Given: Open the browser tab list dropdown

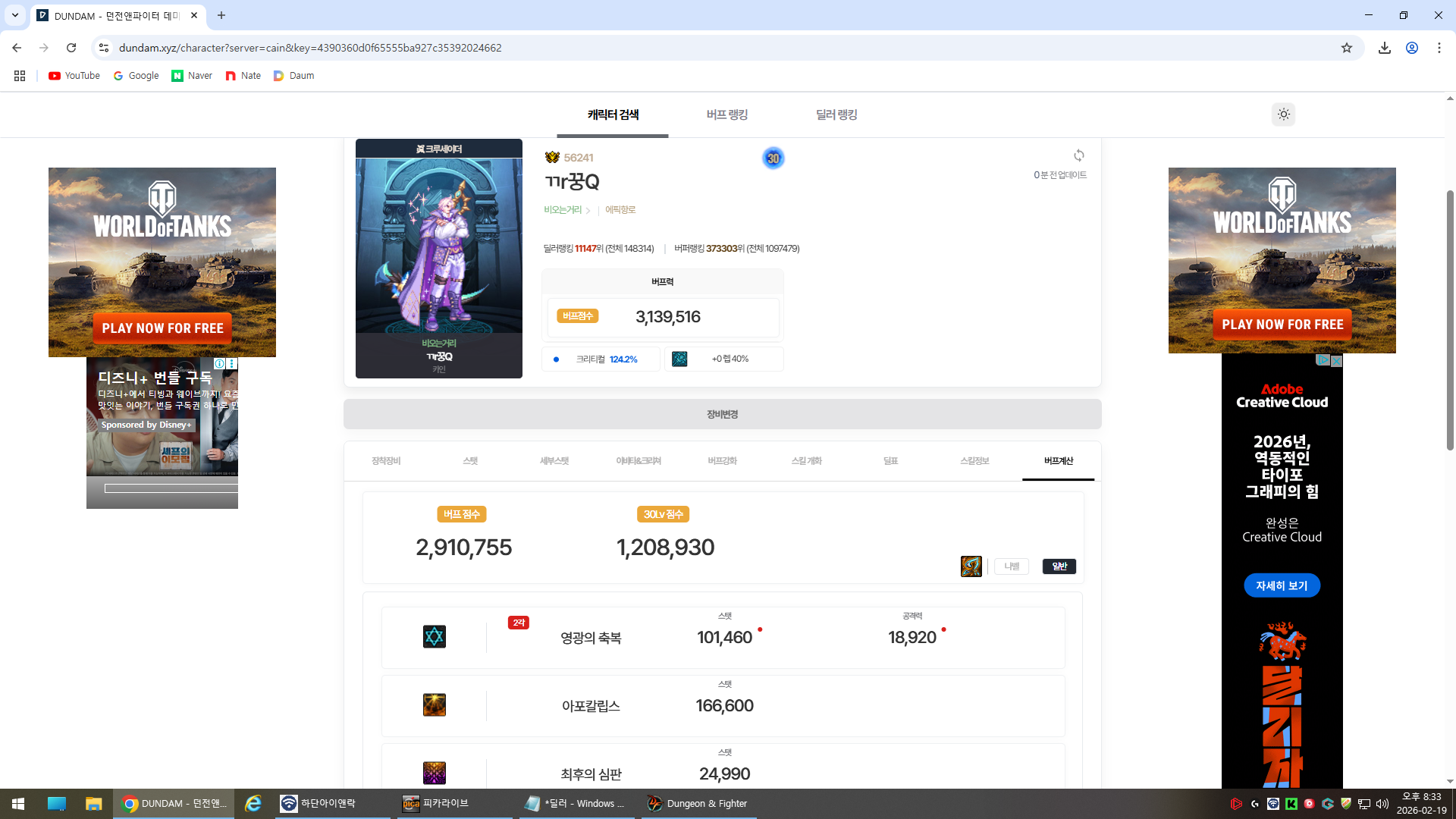Looking at the screenshot, I should coord(14,15).
